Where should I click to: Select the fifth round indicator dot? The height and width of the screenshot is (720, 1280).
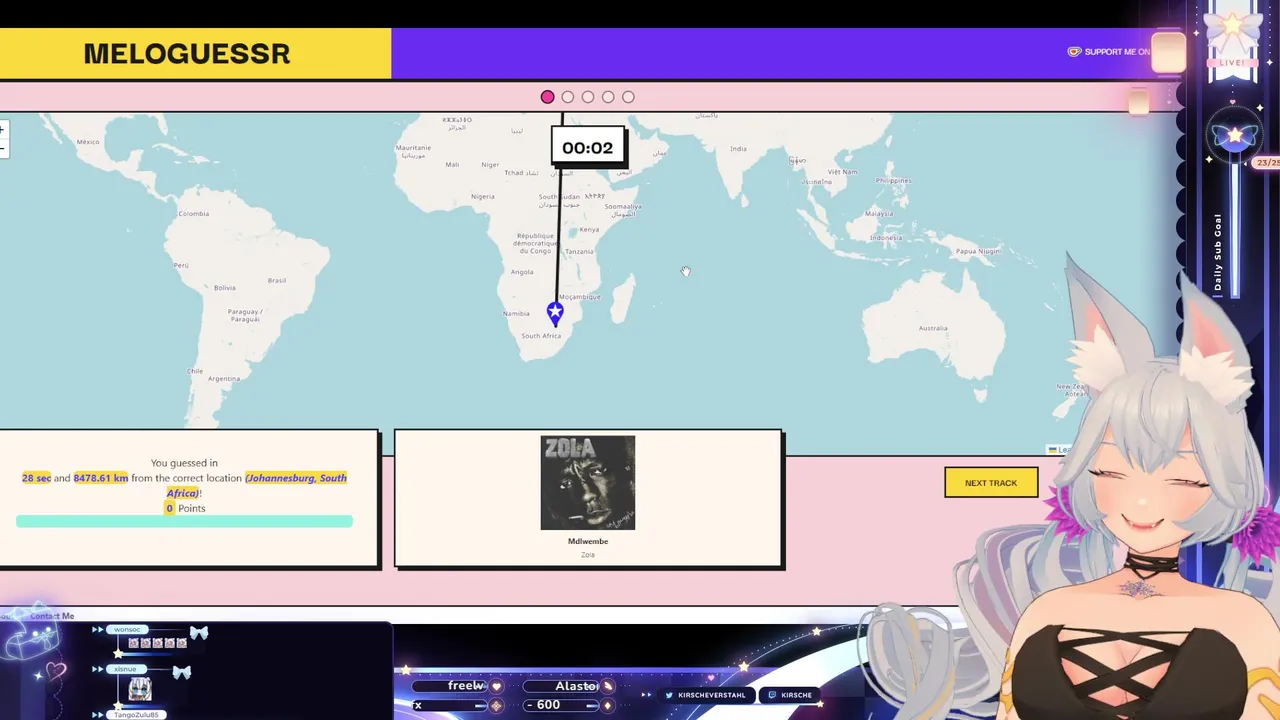pyautogui.click(x=628, y=97)
